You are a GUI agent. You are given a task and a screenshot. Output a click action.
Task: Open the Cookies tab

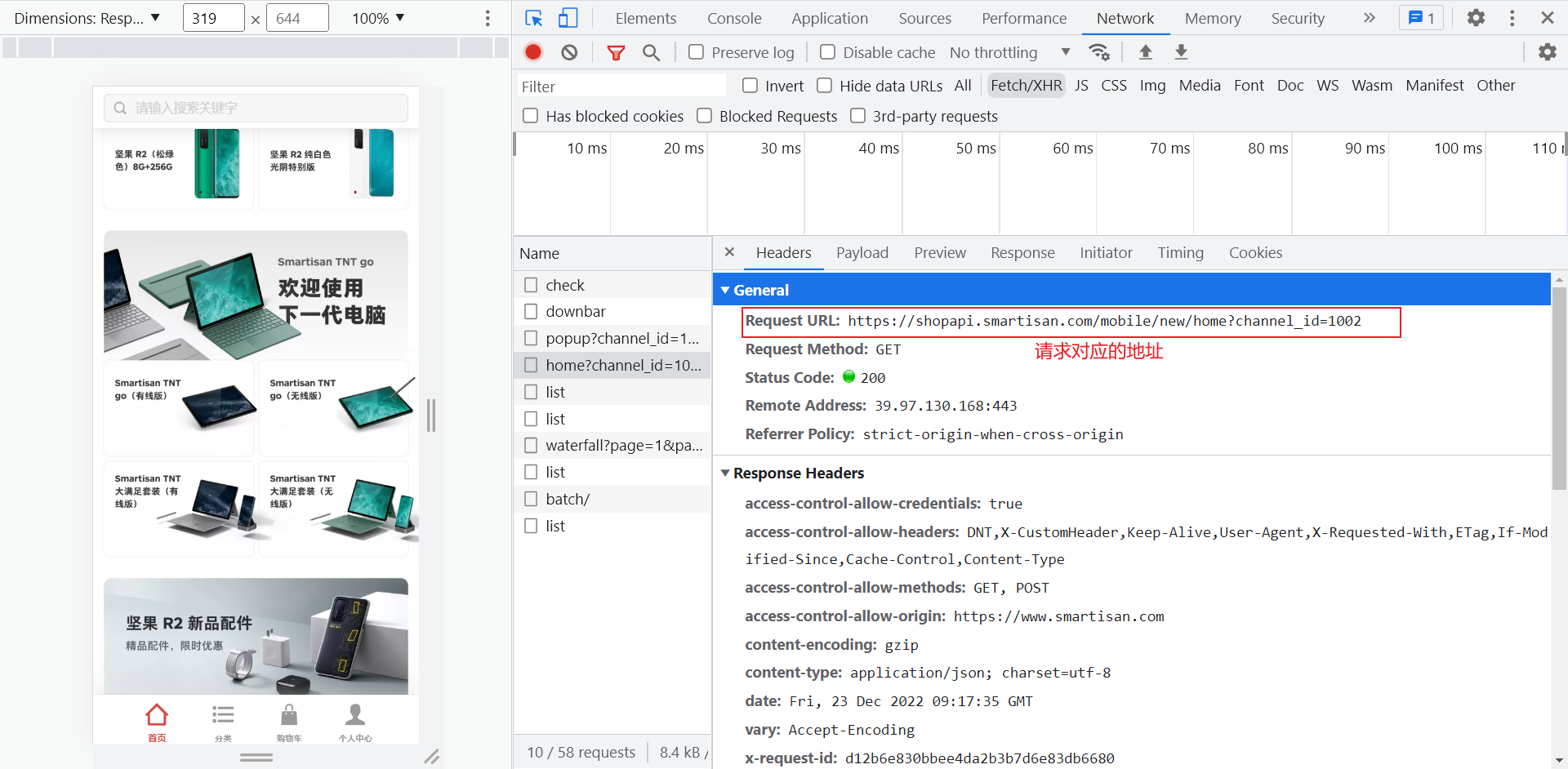(x=1255, y=252)
